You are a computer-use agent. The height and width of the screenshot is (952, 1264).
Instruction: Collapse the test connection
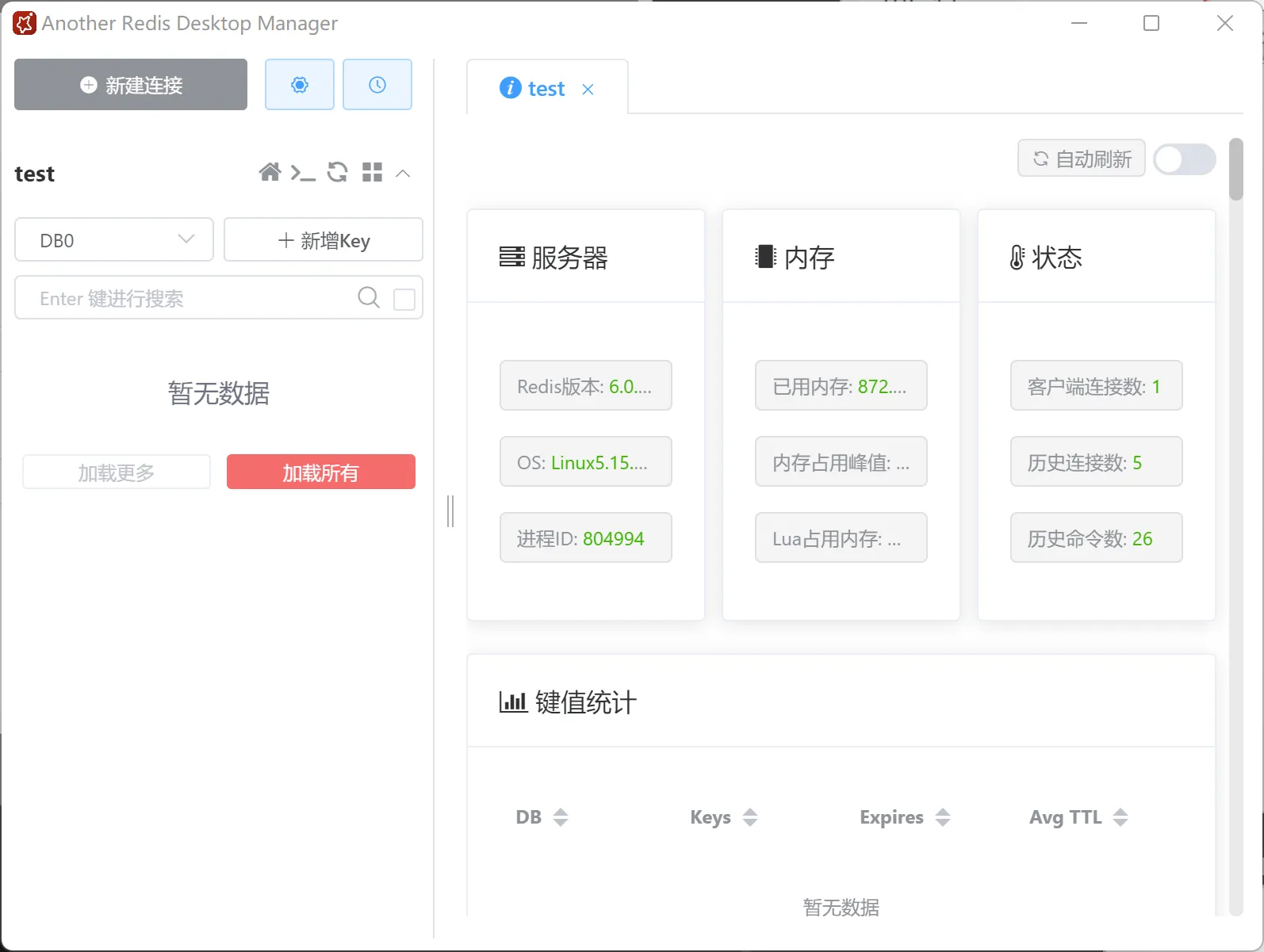point(403,173)
